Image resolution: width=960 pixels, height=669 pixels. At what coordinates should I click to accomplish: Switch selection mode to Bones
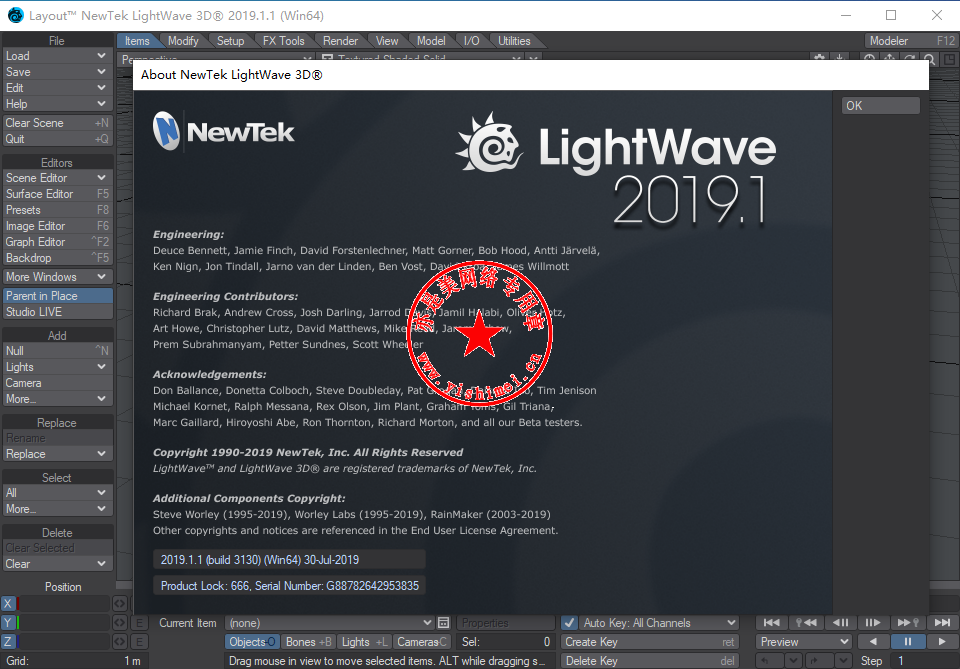coord(308,641)
